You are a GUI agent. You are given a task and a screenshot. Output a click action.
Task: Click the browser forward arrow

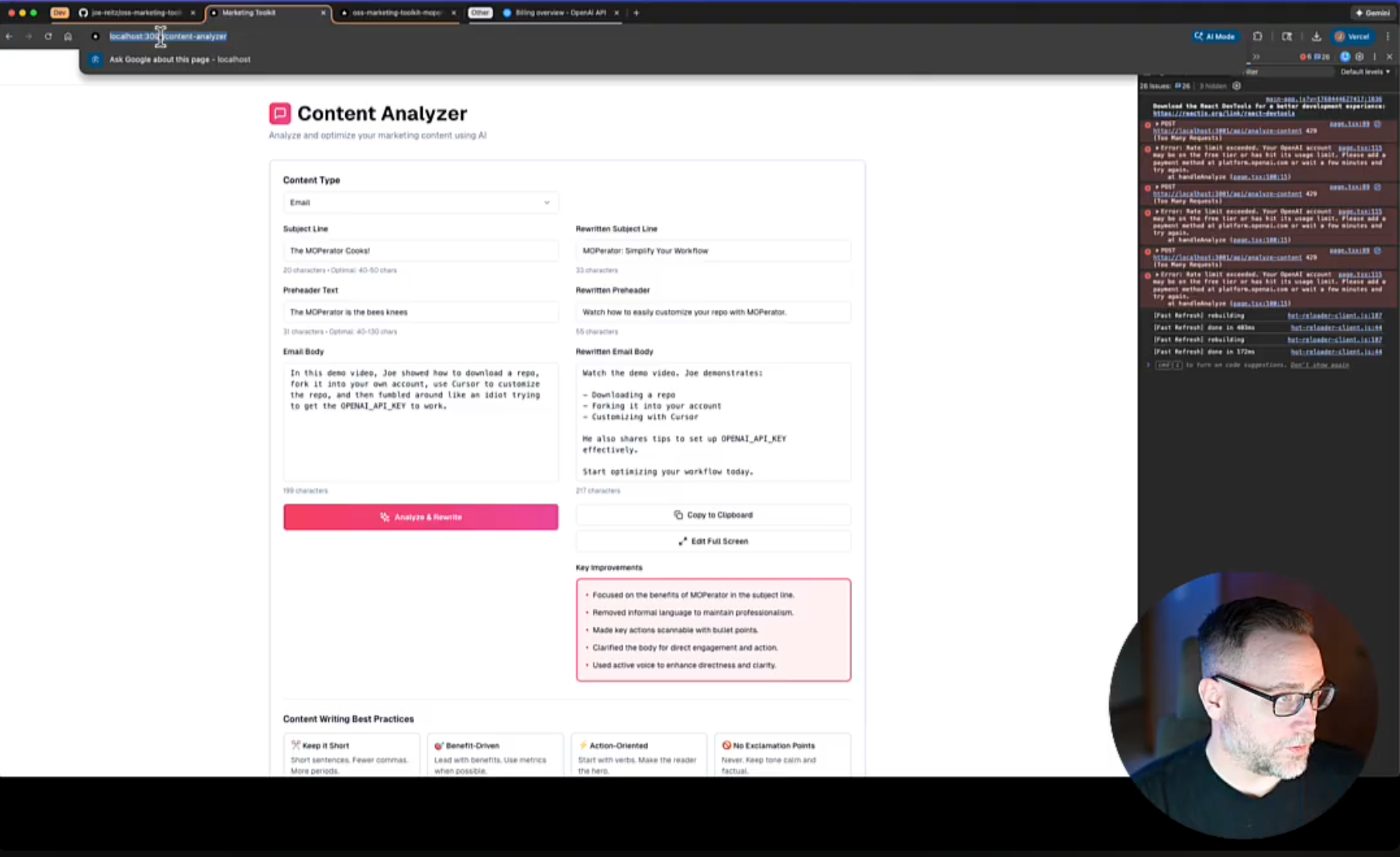[28, 36]
